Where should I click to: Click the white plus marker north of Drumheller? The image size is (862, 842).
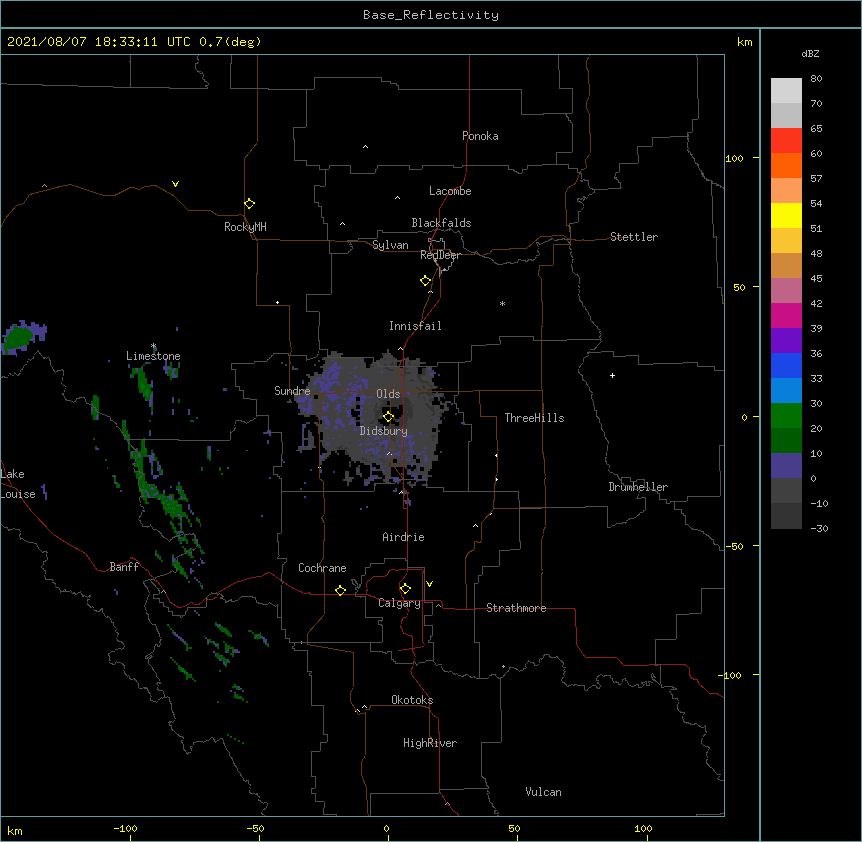pos(612,375)
